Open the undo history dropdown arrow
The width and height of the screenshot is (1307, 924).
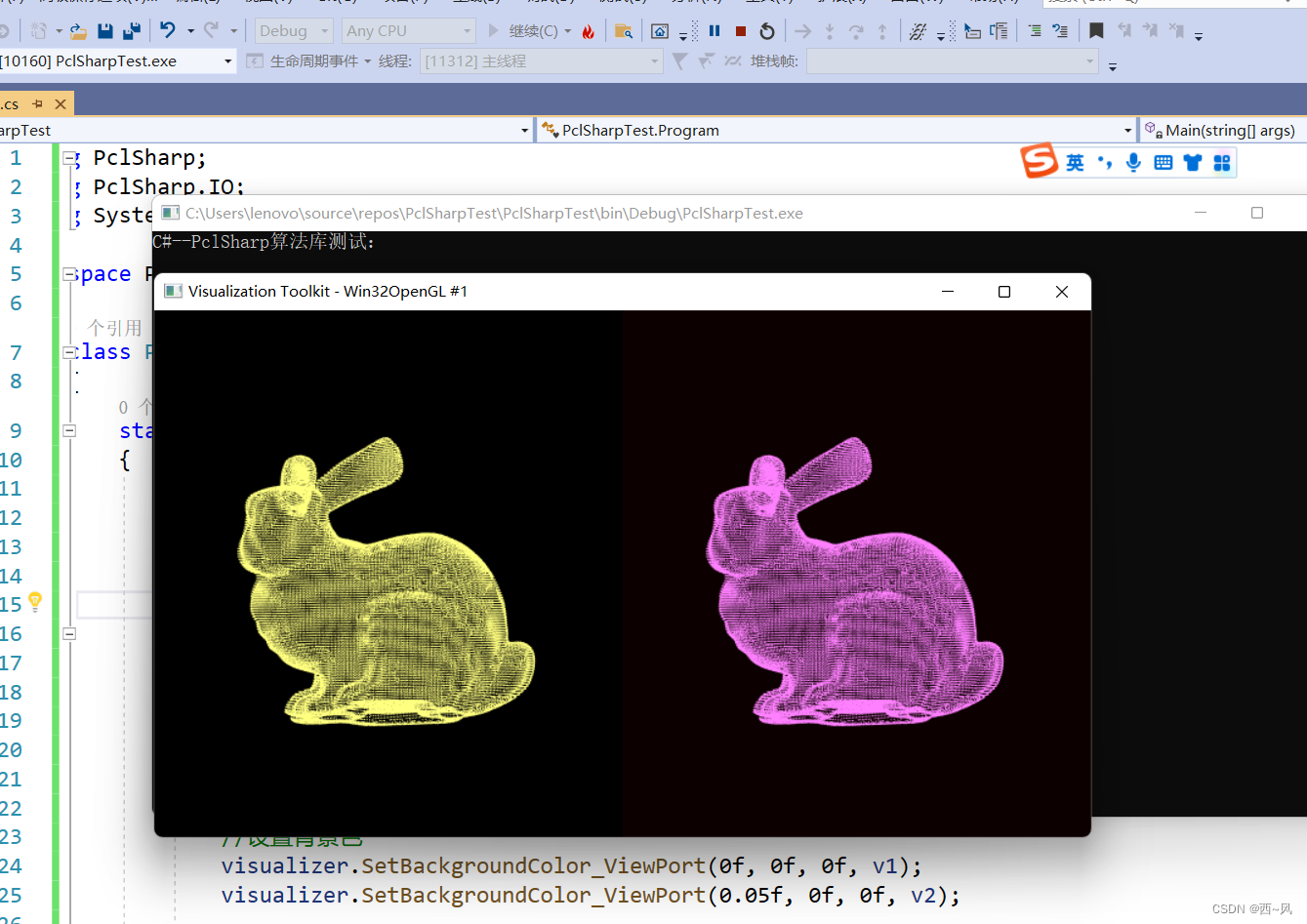(190, 31)
